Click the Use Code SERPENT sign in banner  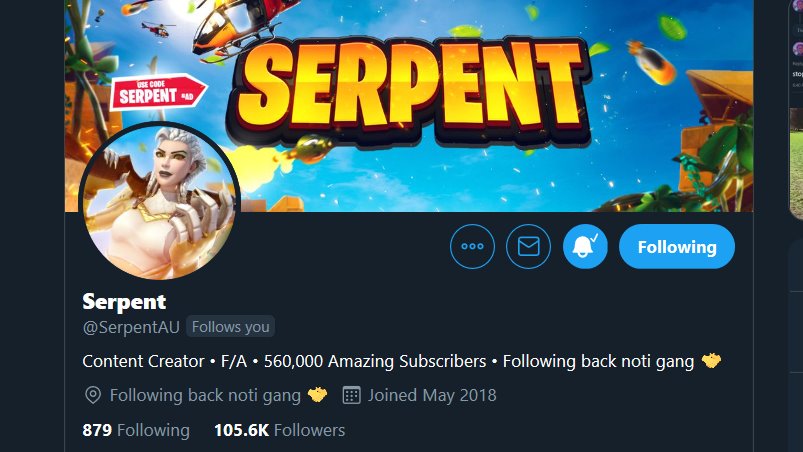[x=160, y=94]
